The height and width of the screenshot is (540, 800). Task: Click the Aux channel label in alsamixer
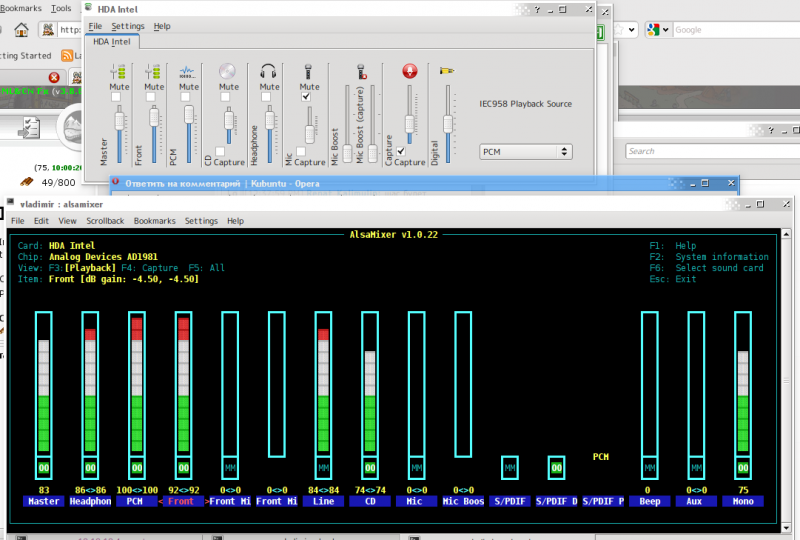point(696,501)
